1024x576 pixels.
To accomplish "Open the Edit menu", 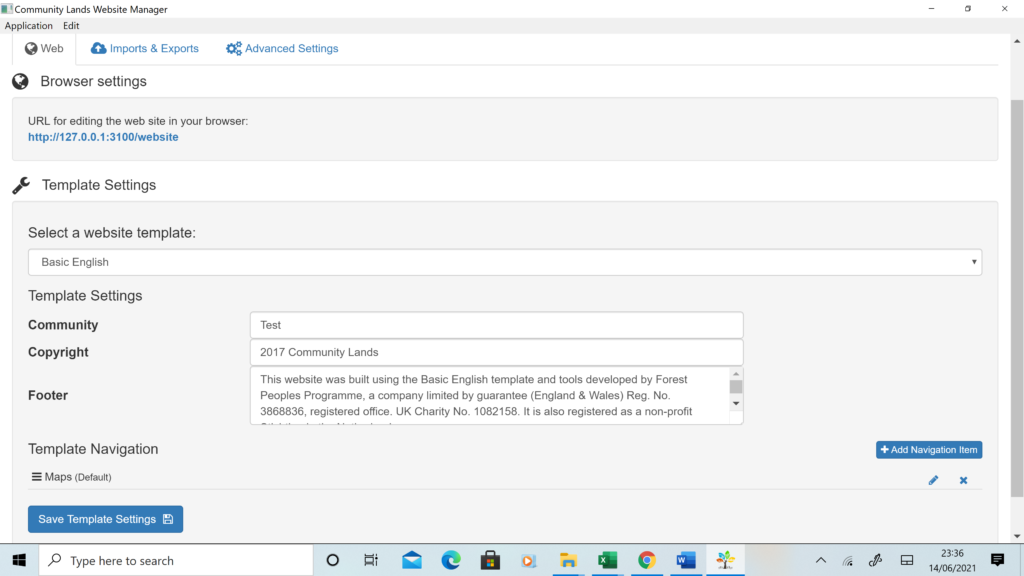I will click(x=71, y=26).
